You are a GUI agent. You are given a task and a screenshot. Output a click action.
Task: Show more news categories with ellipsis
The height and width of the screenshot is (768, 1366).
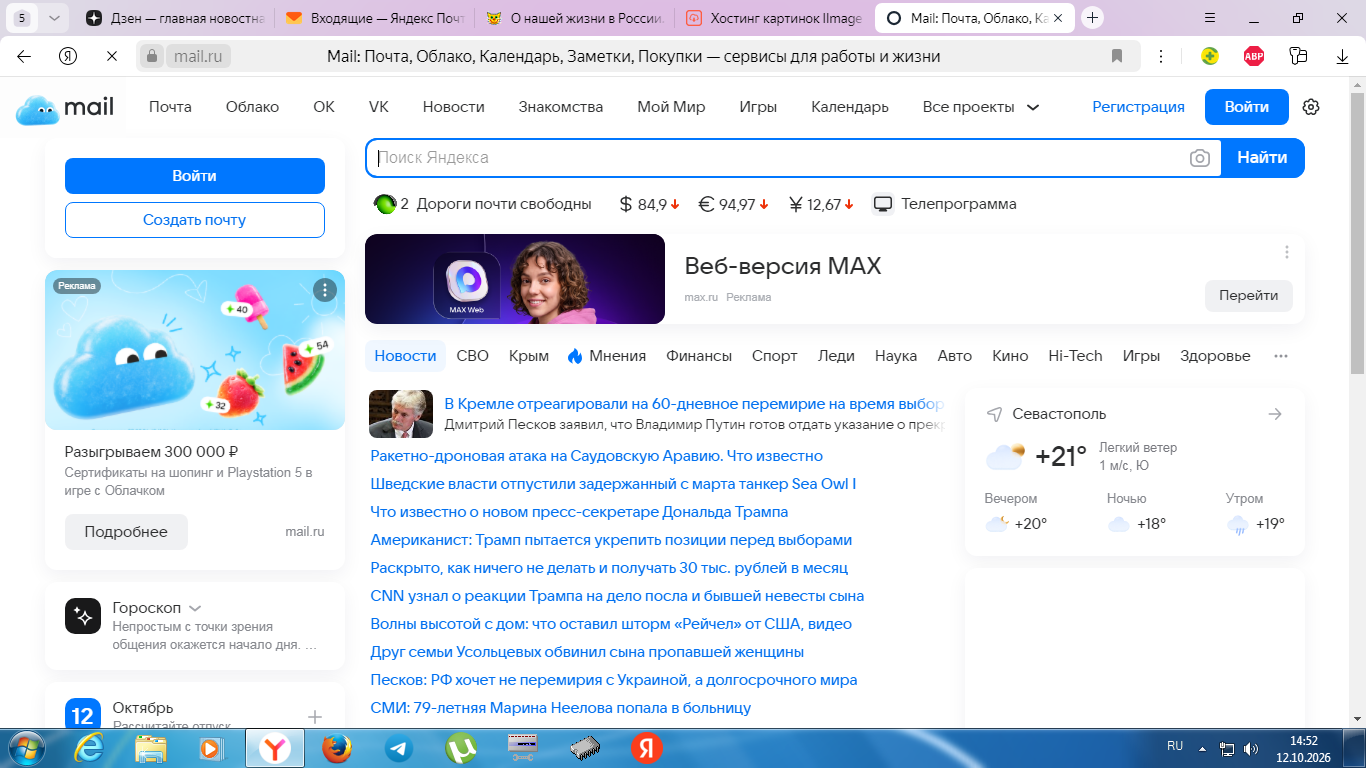click(1281, 356)
